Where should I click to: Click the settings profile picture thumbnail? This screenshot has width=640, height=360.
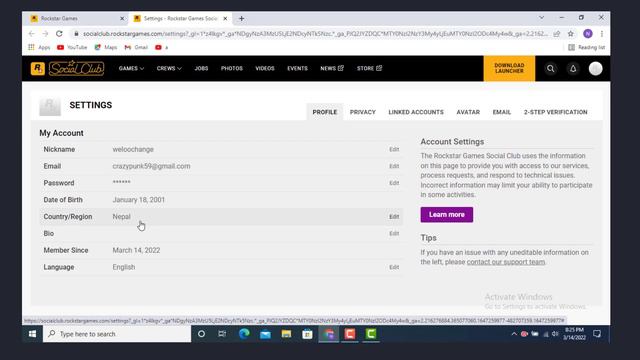50,106
